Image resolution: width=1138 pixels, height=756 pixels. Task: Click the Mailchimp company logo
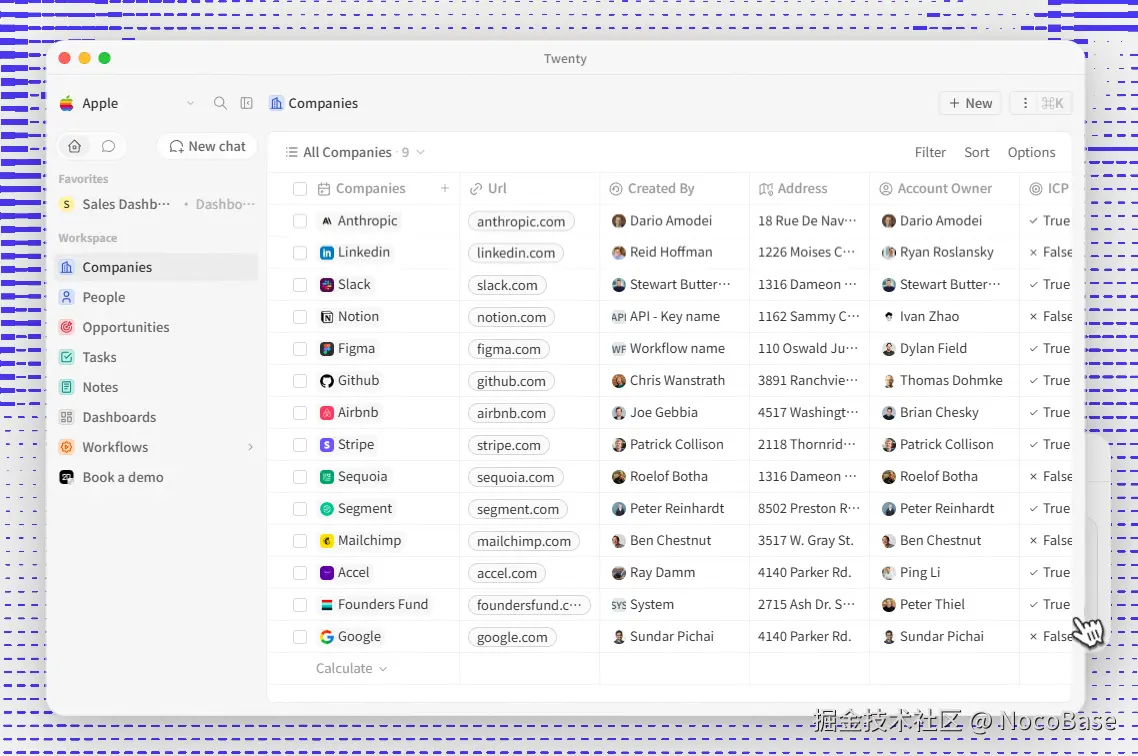coord(327,541)
